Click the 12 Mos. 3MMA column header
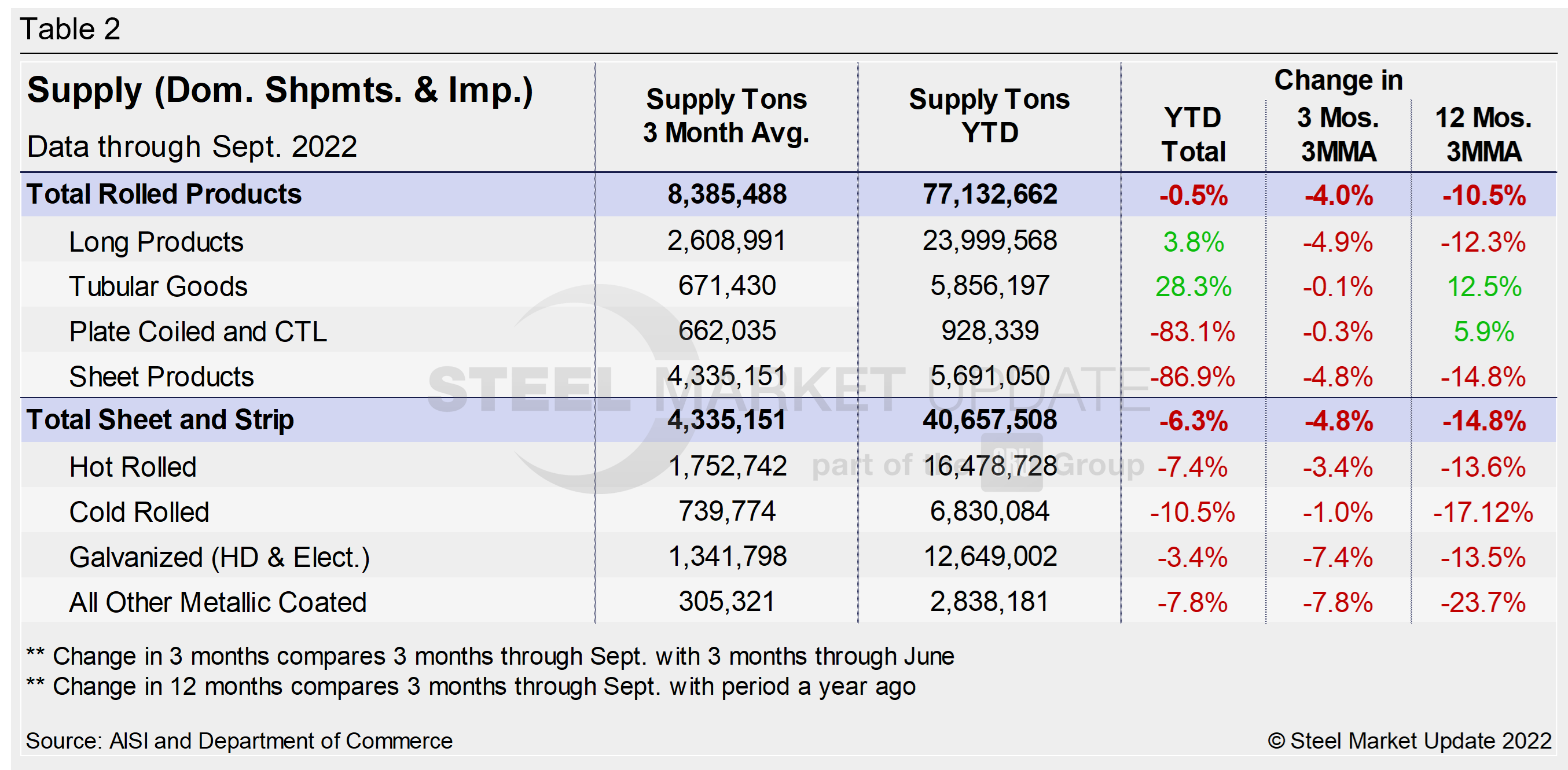 click(x=1483, y=134)
